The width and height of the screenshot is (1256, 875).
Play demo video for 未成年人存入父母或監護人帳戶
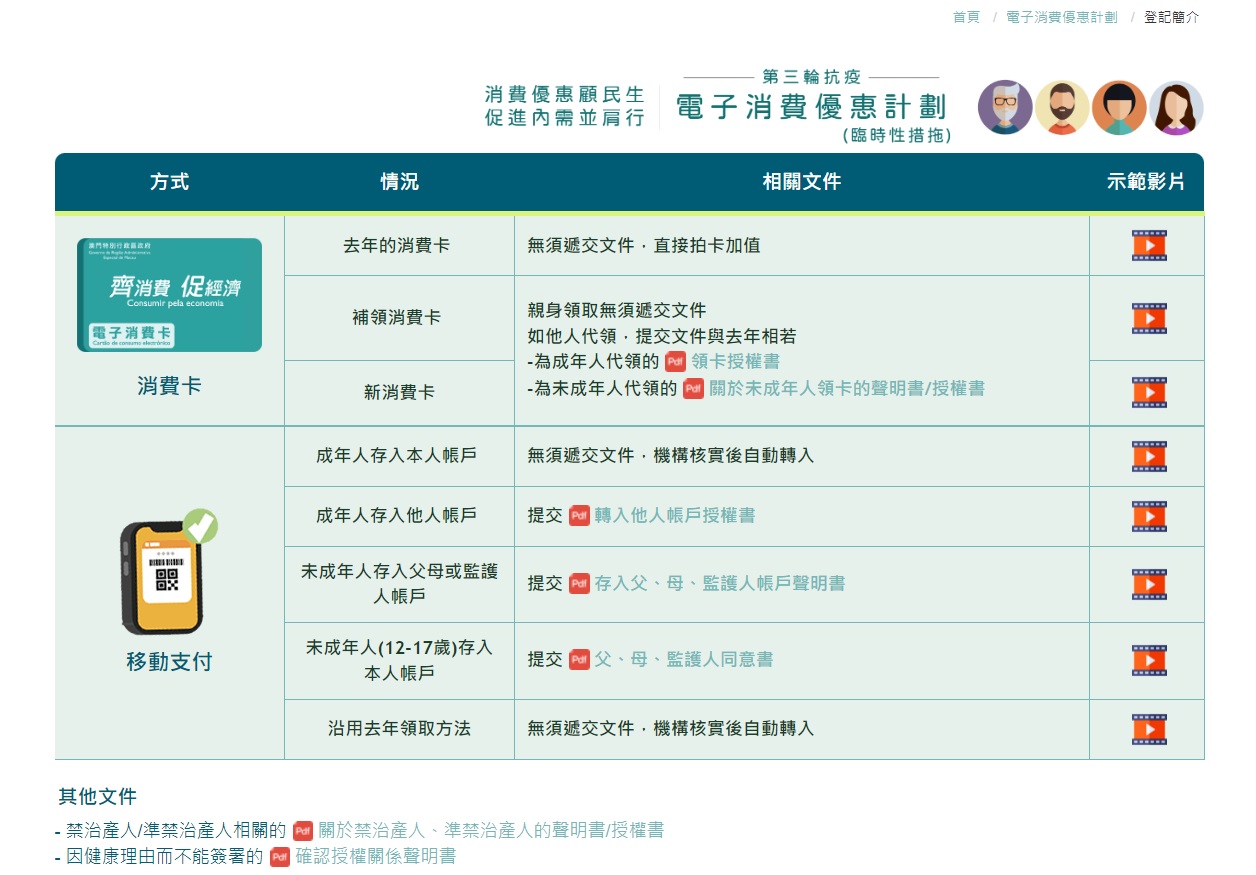pos(1149,584)
